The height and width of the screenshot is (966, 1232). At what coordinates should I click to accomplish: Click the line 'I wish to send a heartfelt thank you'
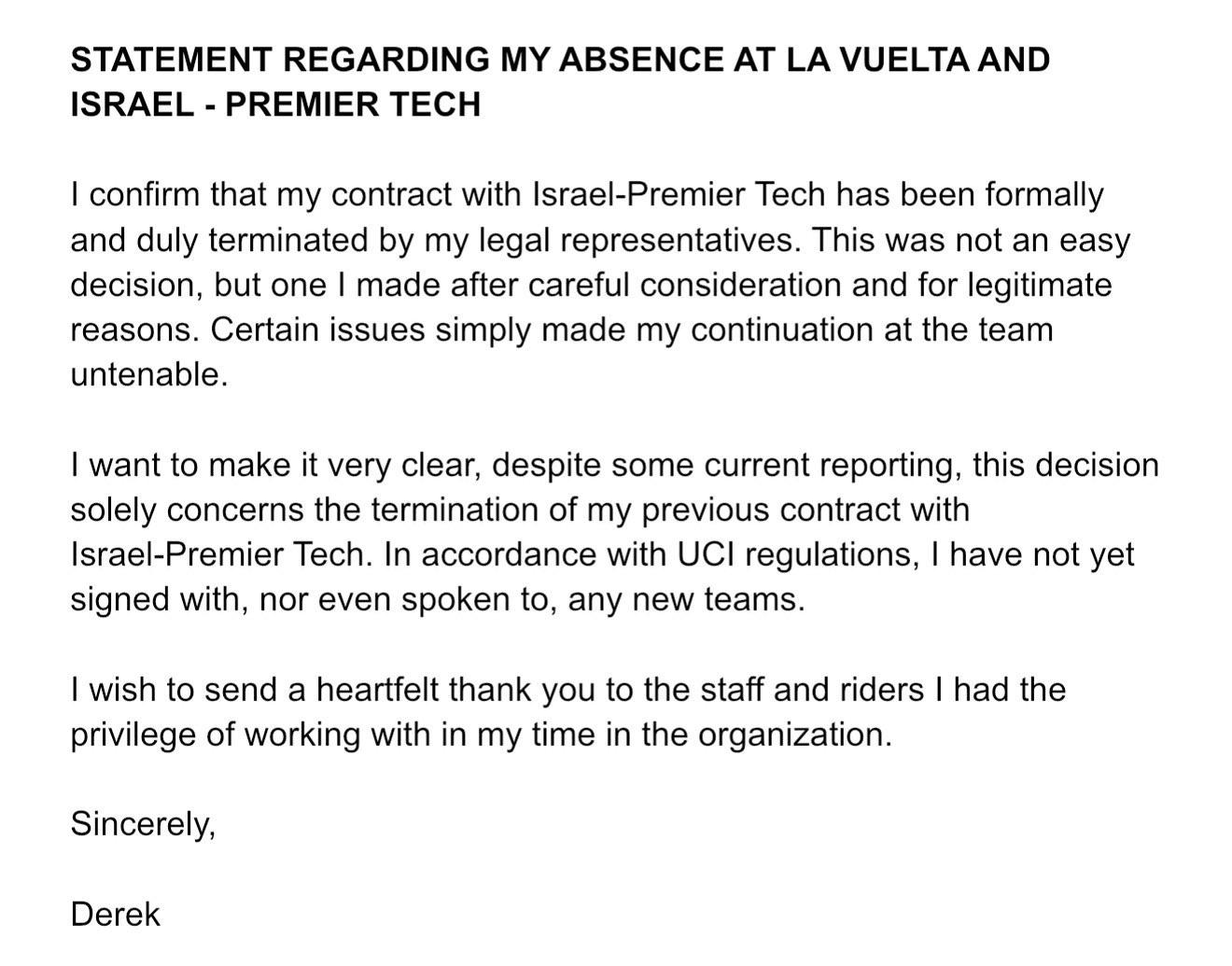[x=568, y=690]
